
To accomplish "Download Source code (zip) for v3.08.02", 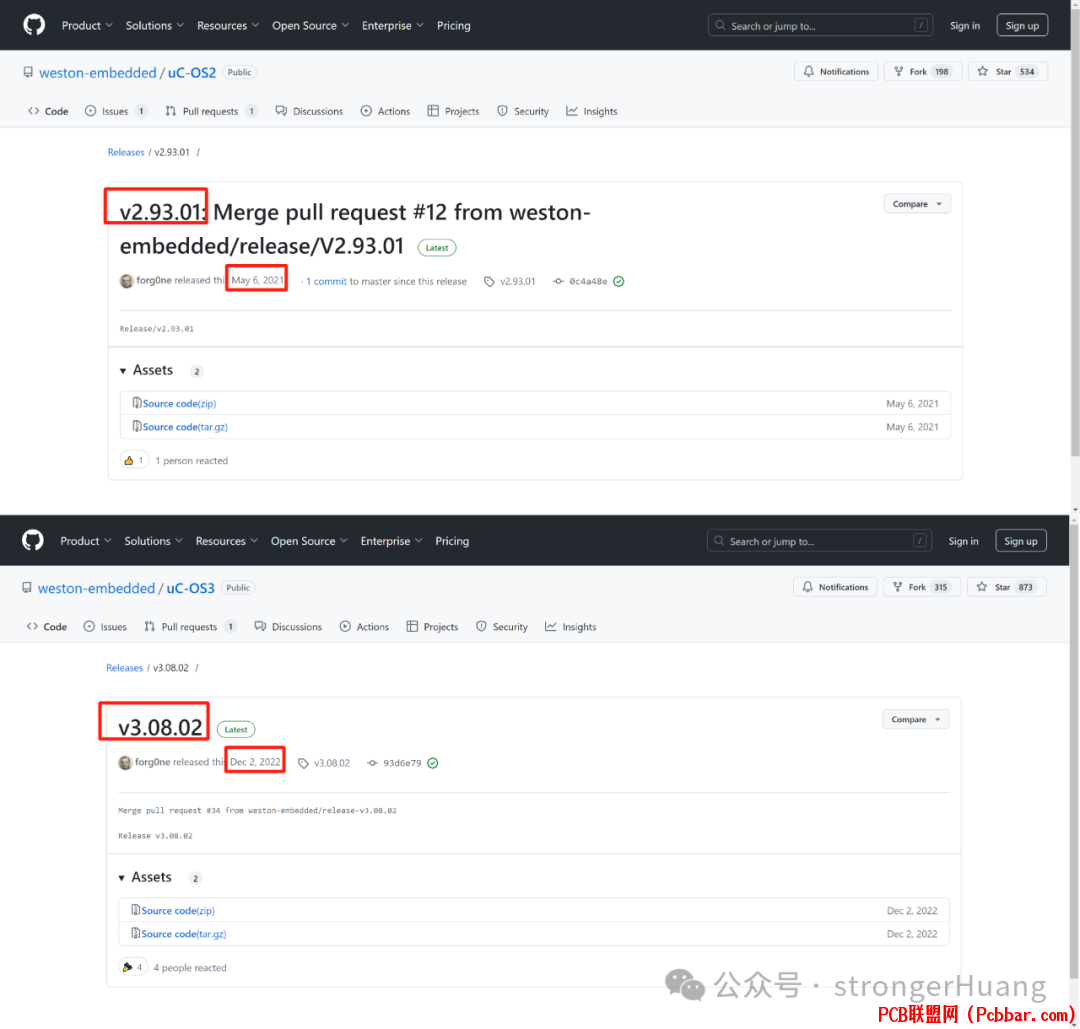I will pyautogui.click(x=178, y=911).
